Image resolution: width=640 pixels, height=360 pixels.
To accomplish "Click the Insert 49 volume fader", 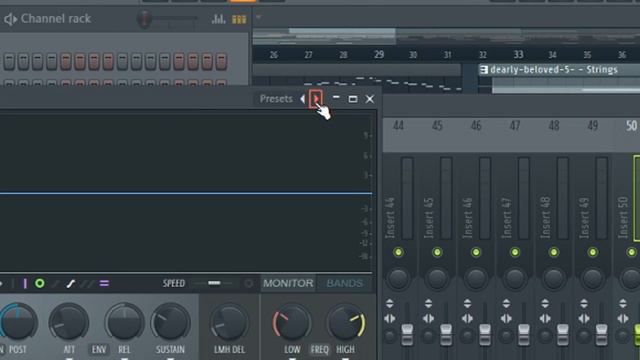I will coord(601,334).
